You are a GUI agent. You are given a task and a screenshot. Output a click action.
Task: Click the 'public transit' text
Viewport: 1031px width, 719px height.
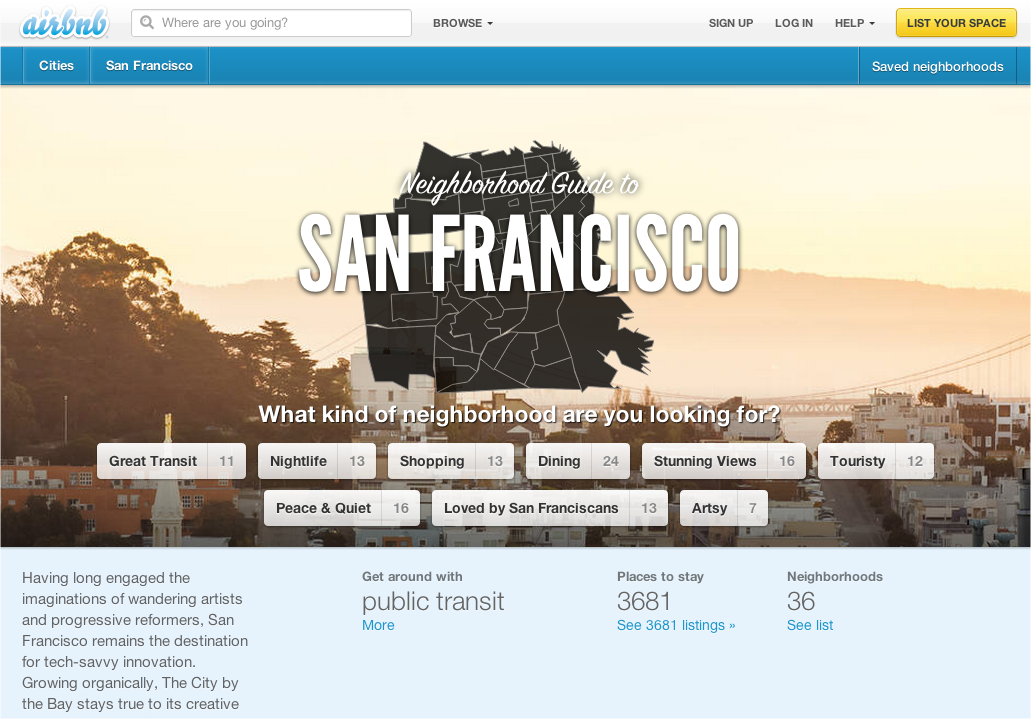click(433, 601)
